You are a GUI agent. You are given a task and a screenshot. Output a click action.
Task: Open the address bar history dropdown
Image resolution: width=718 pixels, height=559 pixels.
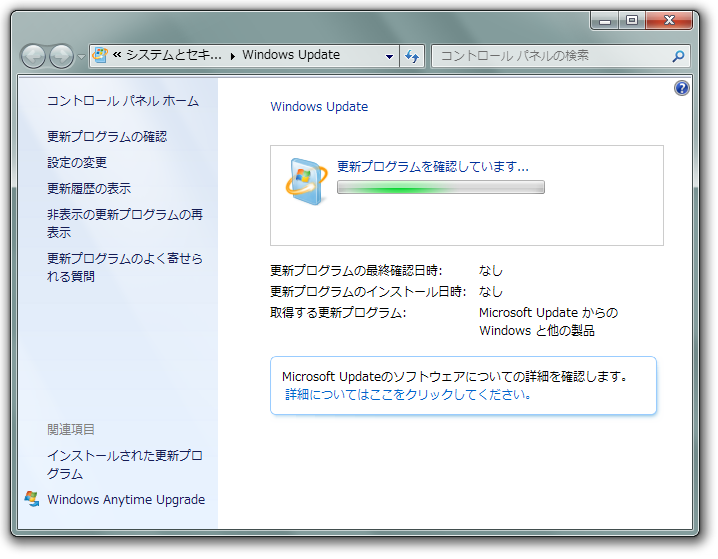(x=389, y=56)
